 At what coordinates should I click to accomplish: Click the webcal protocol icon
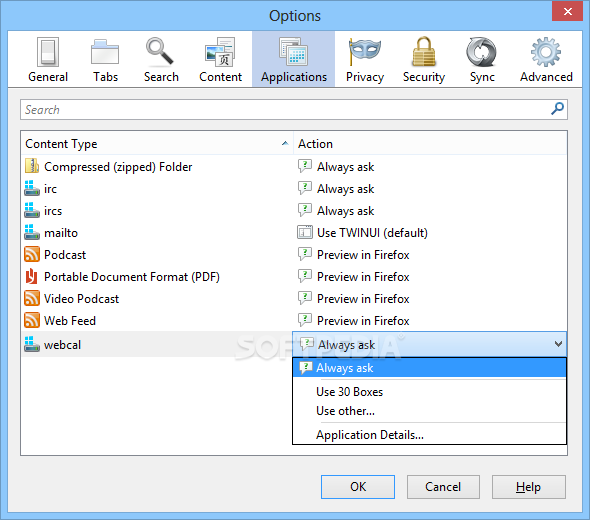click(32, 344)
